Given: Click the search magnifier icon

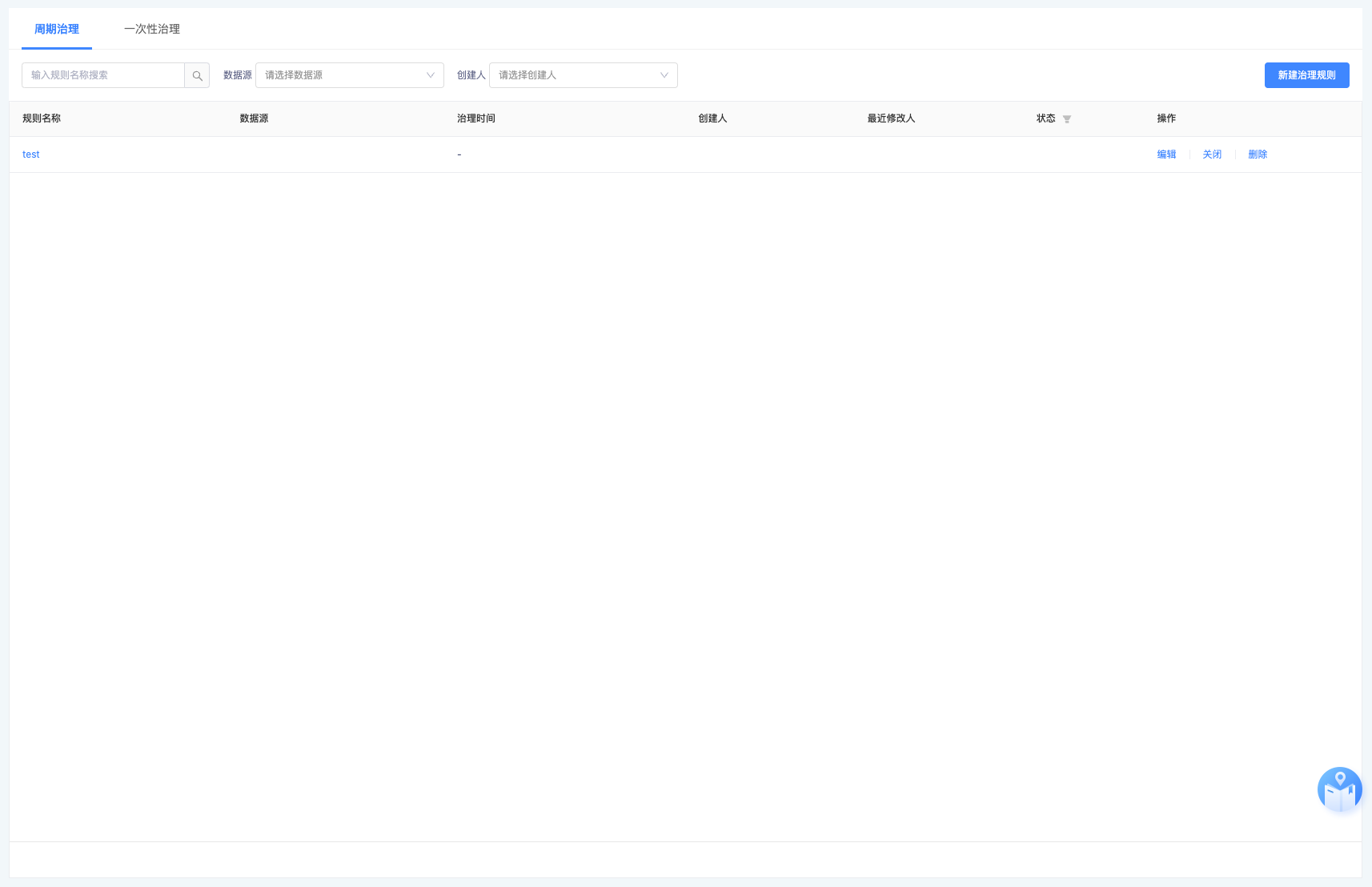Looking at the screenshot, I should (x=197, y=75).
